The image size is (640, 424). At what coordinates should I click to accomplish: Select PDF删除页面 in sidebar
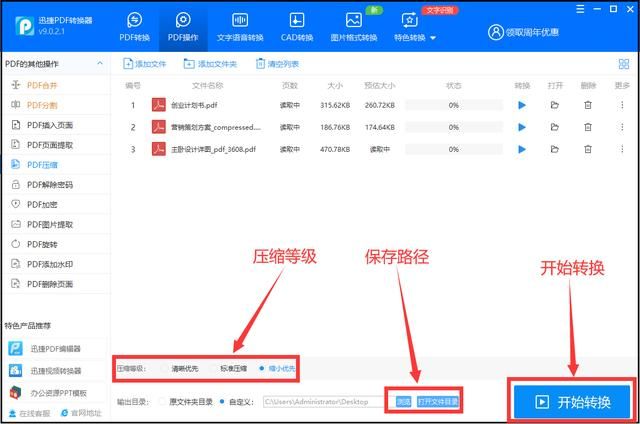coord(56,284)
